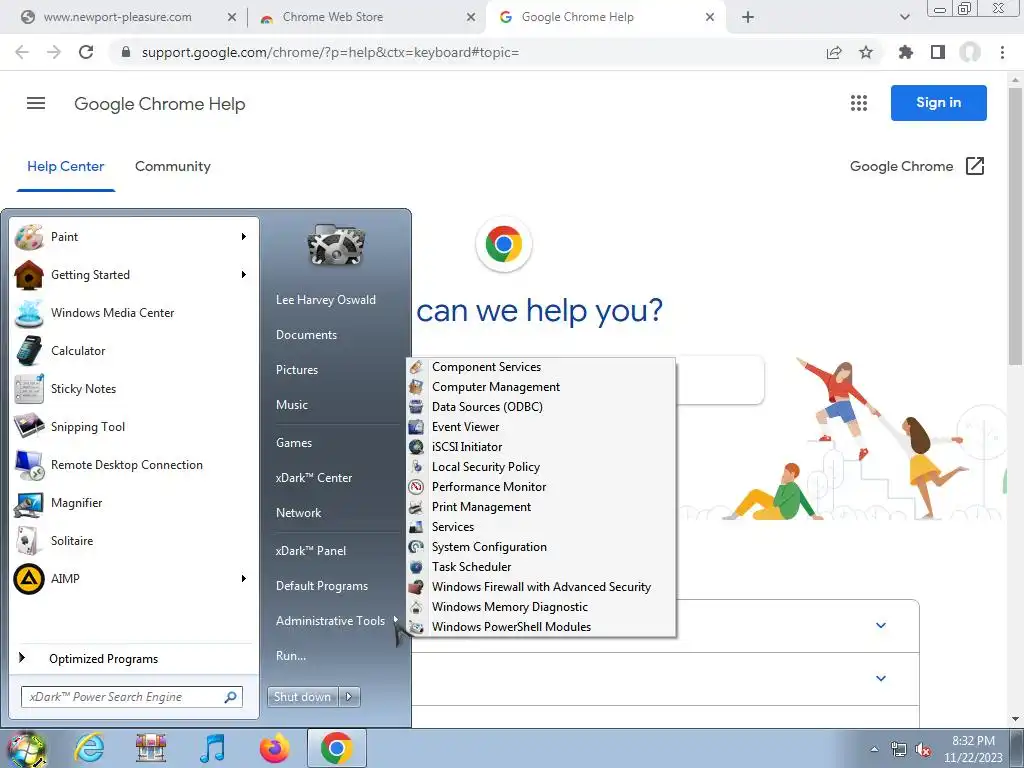Click the Chrome taskbar button

336,749
